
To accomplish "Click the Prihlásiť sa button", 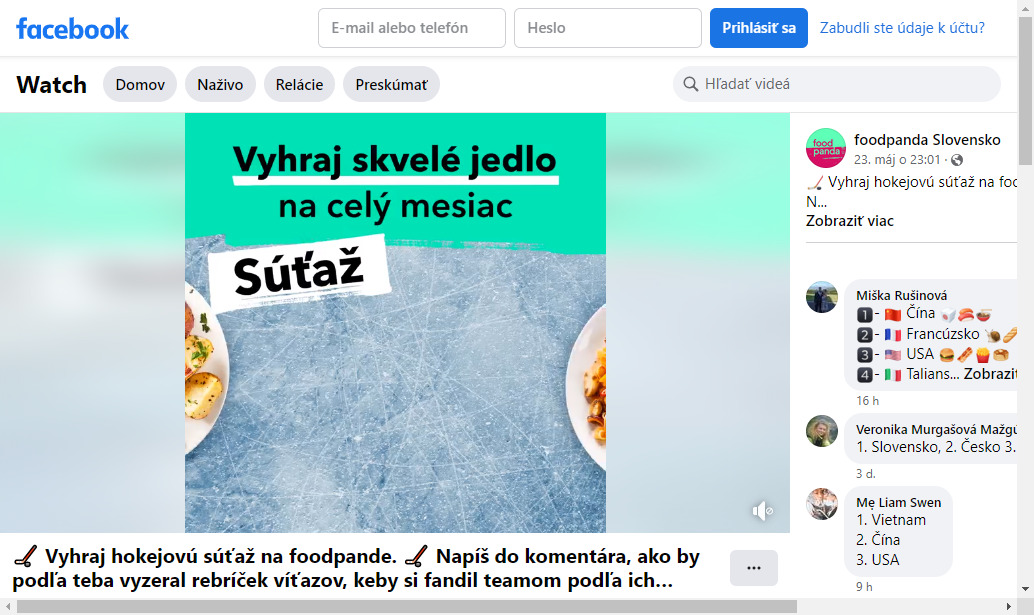I will pos(759,28).
